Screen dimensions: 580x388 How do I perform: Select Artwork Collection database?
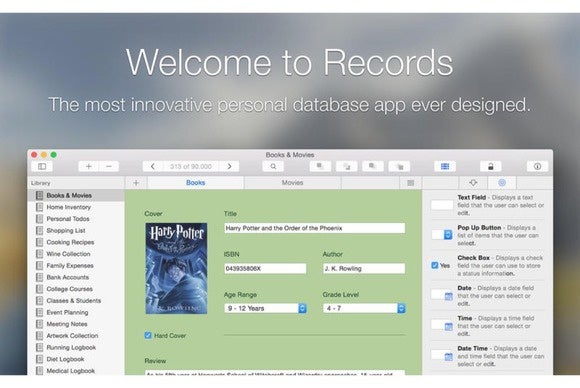(x=76, y=336)
